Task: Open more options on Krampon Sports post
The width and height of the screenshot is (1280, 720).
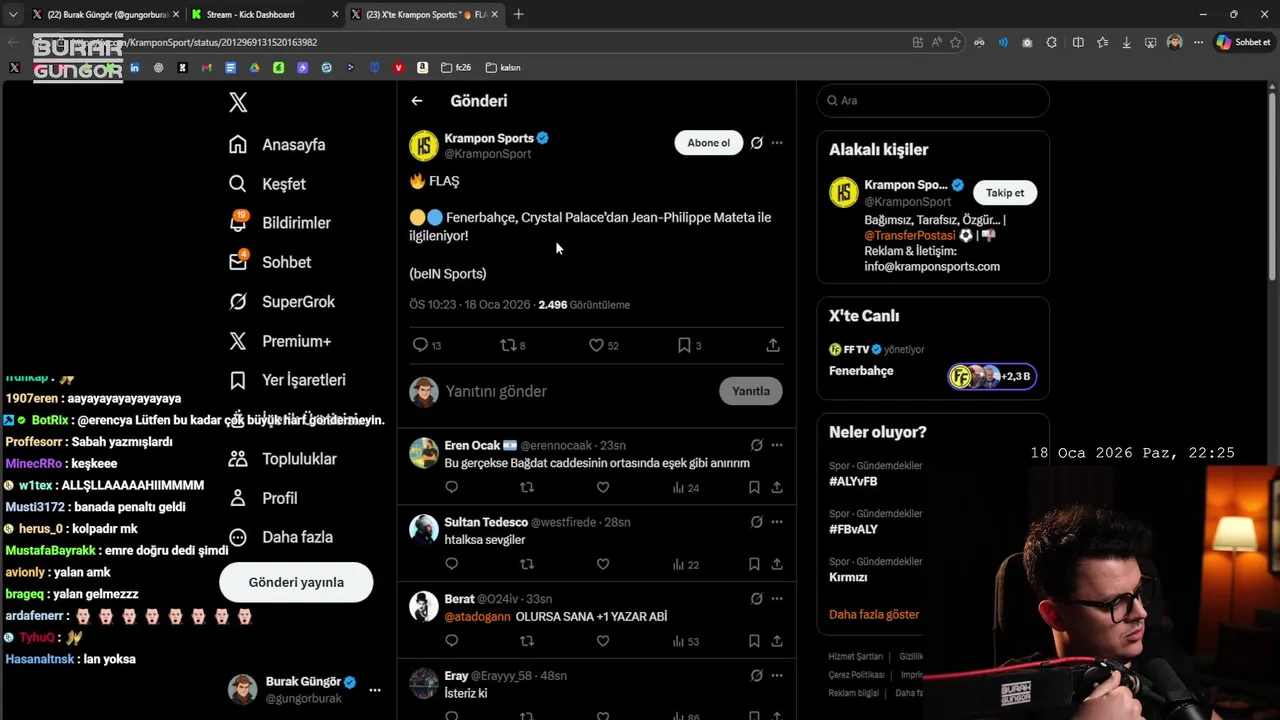Action: pos(777,143)
